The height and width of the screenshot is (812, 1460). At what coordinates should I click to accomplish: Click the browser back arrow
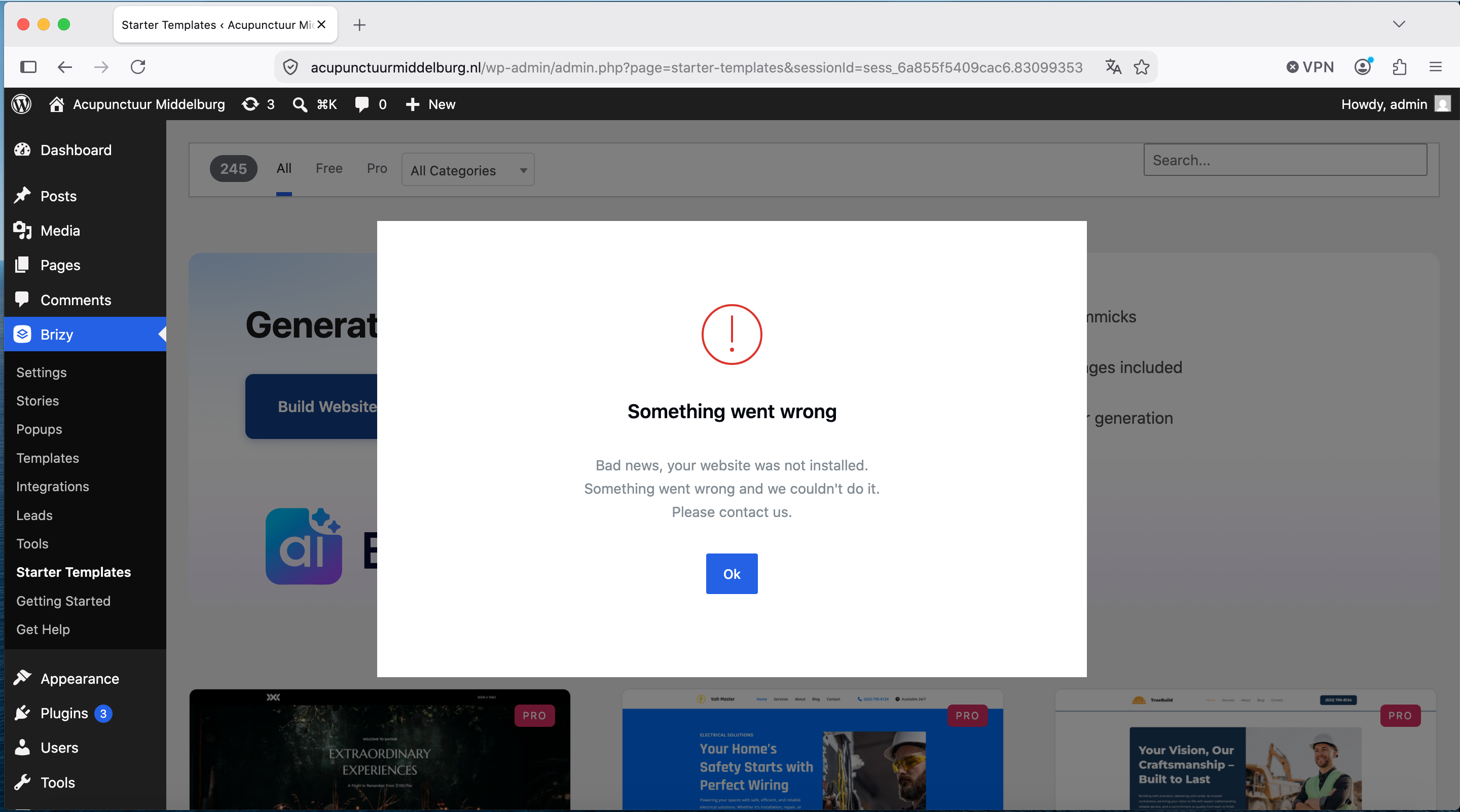pyautogui.click(x=65, y=67)
